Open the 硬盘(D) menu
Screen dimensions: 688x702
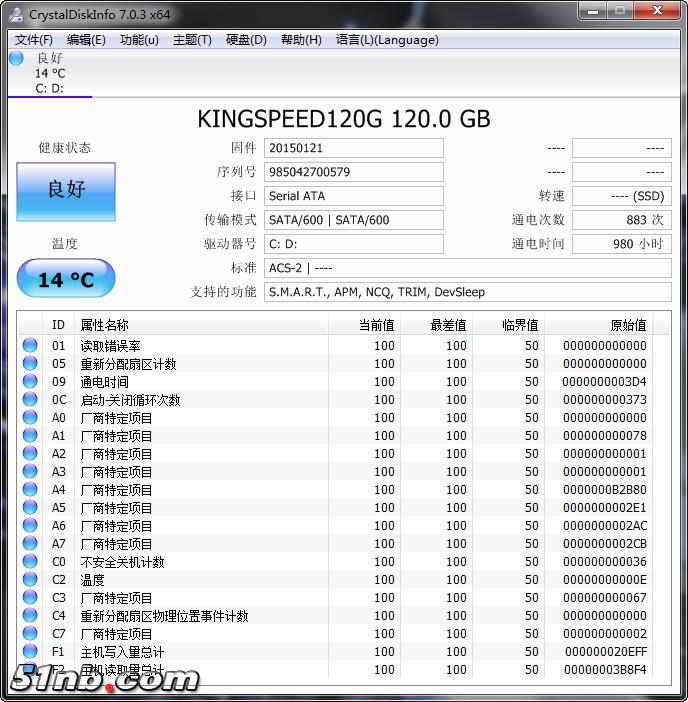coord(246,40)
